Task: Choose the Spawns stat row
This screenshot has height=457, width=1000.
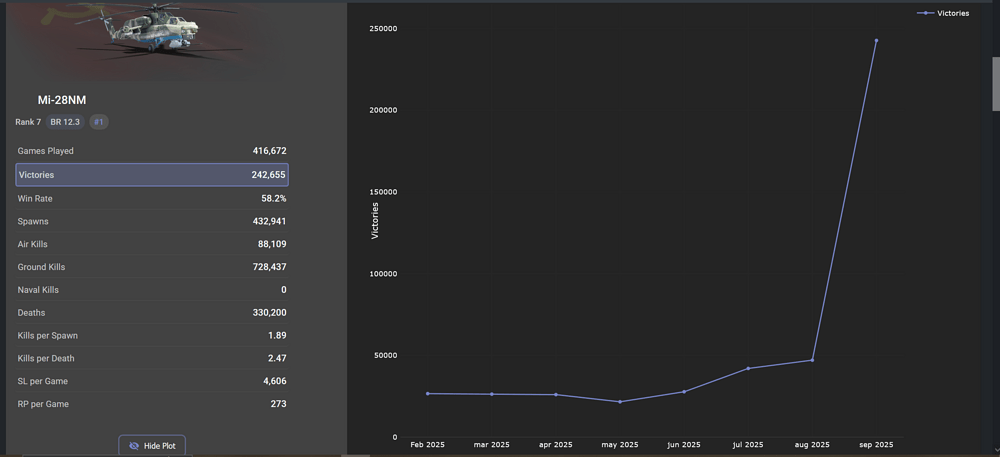Action: pos(152,221)
